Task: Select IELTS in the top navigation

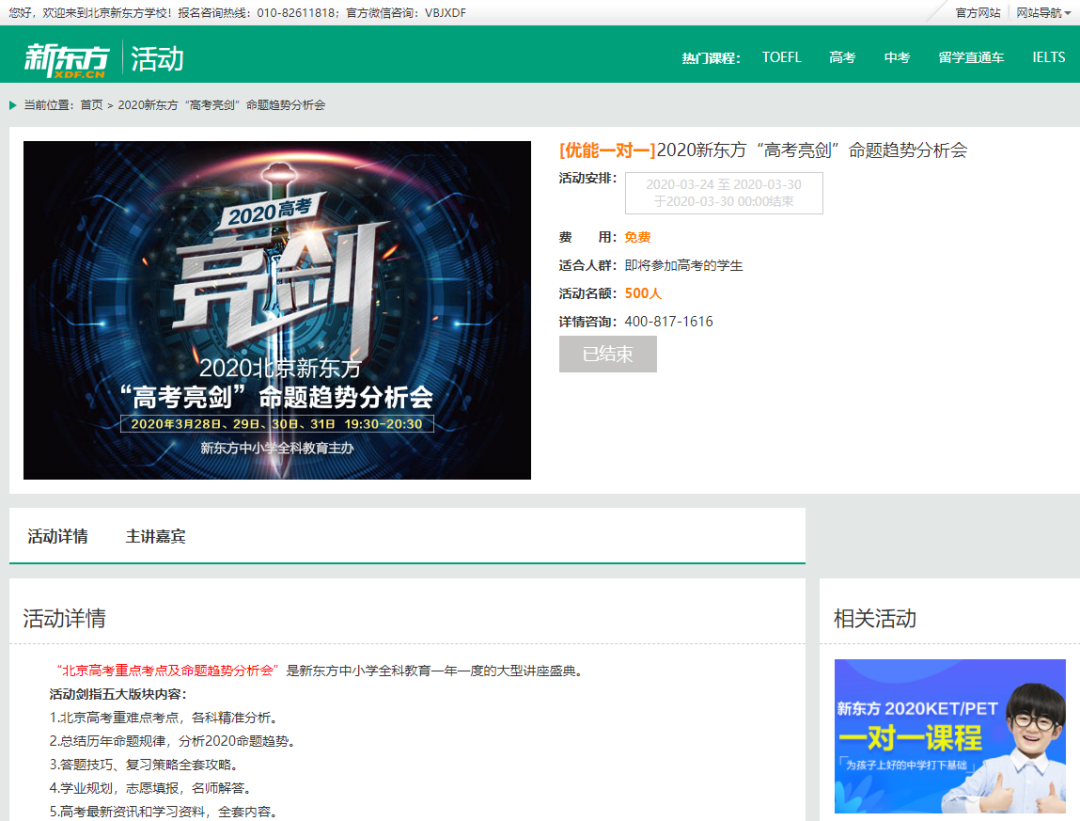Action: pos(1048,58)
